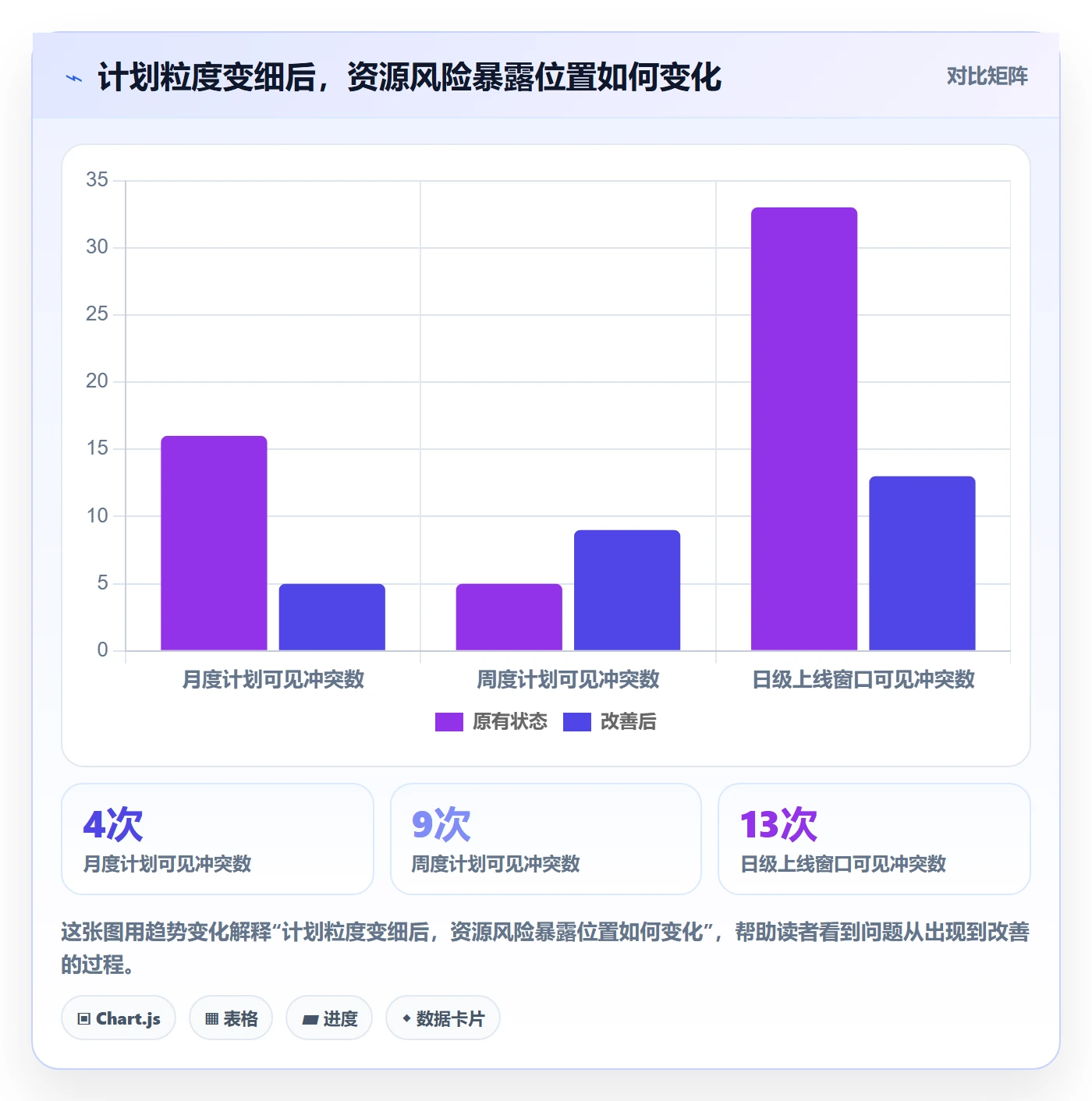
Task: Toggle the 改善后 blue legend swatch
Action: pos(576,722)
